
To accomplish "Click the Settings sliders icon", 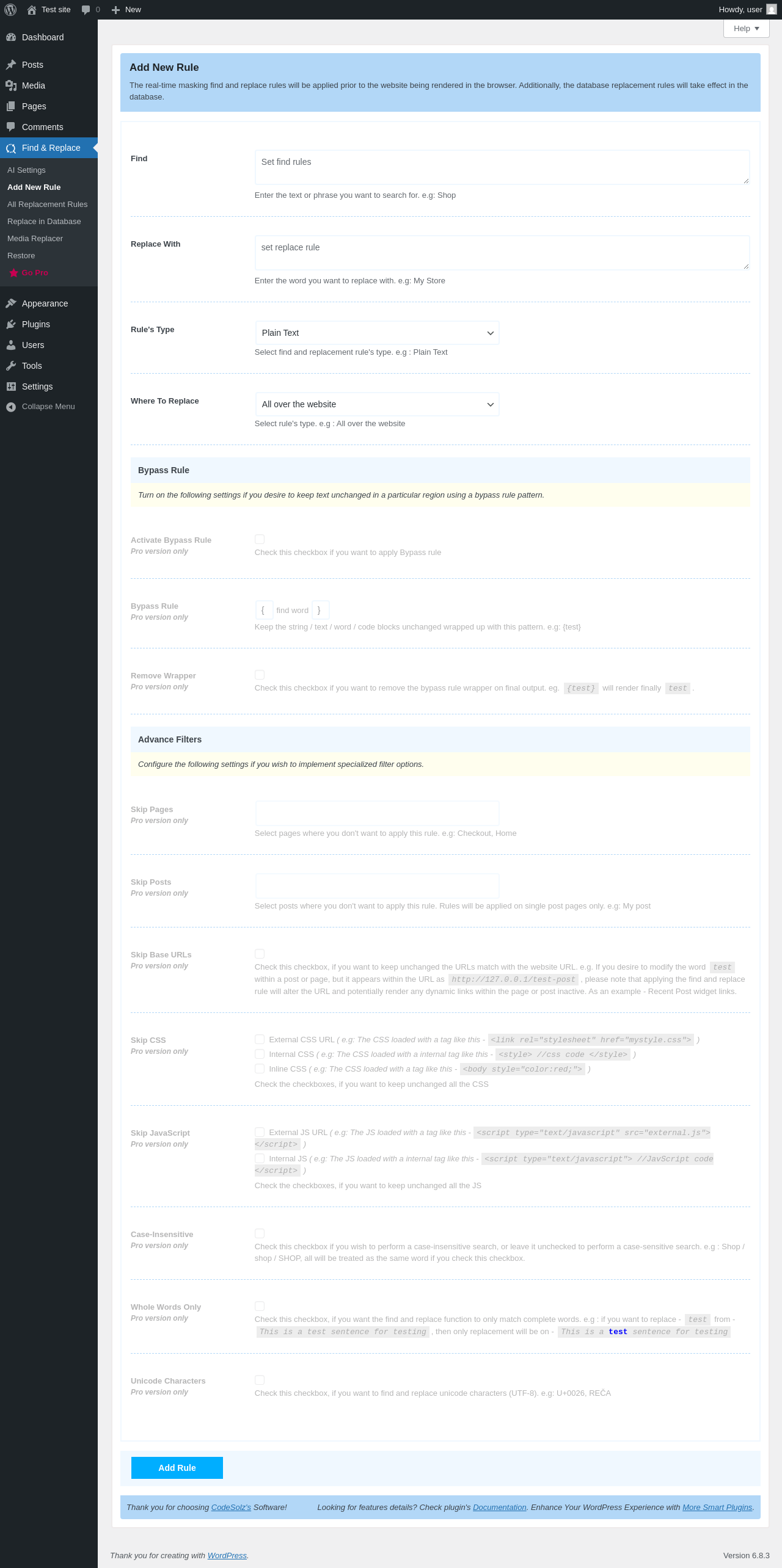I will click(x=11, y=387).
